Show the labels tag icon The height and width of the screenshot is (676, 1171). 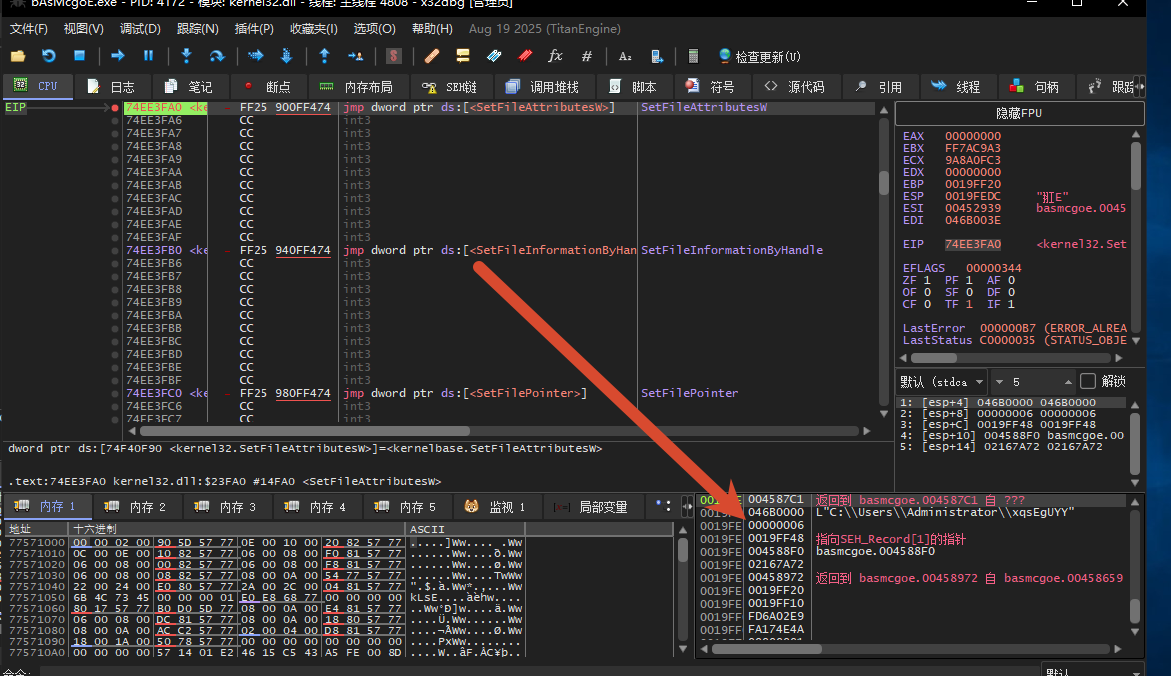coord(494,56)
